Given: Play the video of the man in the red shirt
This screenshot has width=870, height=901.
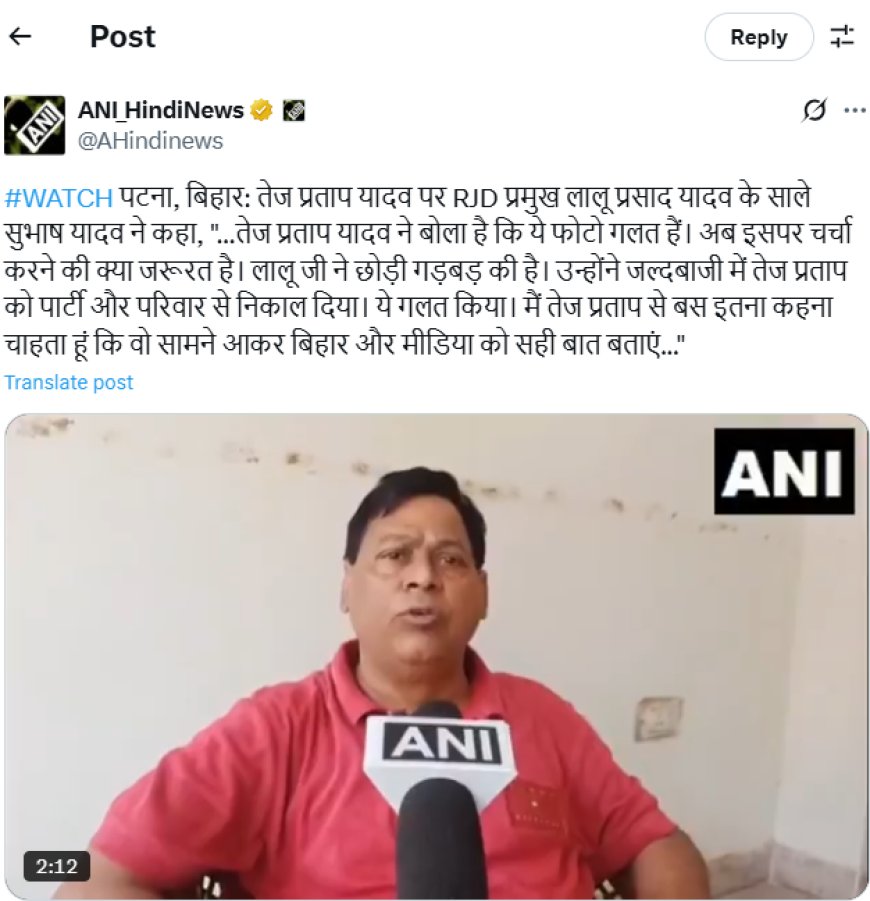Looking at the screenshot, I should coord(436,656).
